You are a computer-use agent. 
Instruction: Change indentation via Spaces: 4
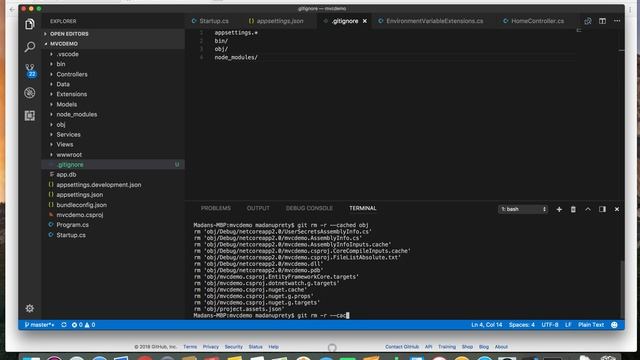(522, 325)
